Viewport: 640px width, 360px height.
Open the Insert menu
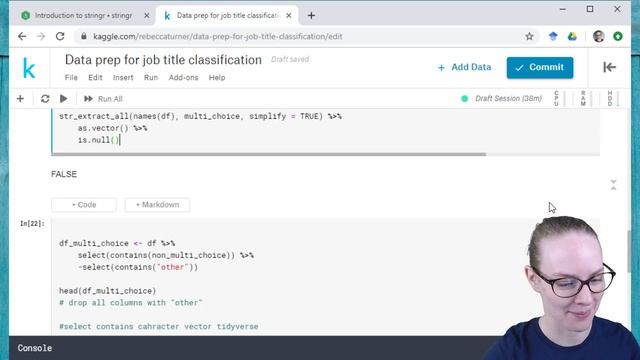coord(123,78)
